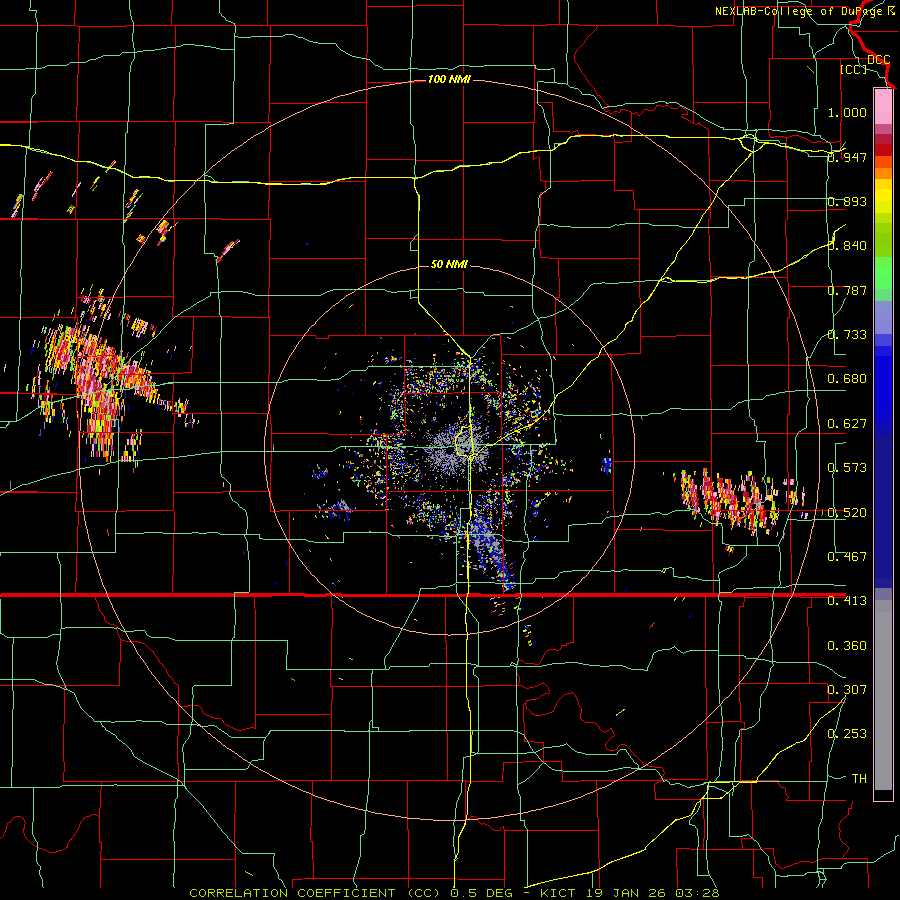The width and height of the screenshot is (900, 900).
Task: Click the 0.627 scale value
Action: [847, 424]
